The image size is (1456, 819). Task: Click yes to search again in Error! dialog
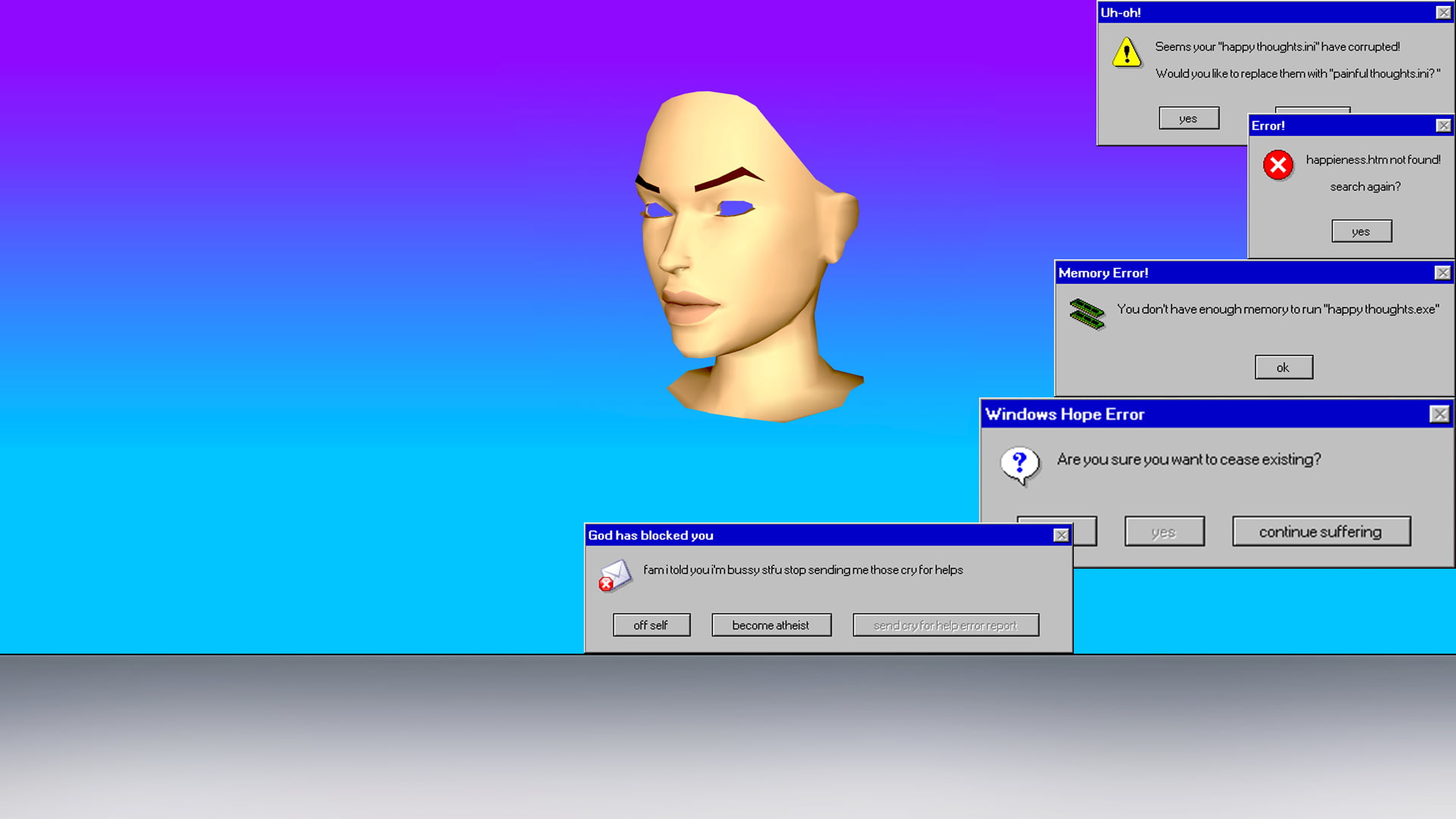click(1361, 231)
